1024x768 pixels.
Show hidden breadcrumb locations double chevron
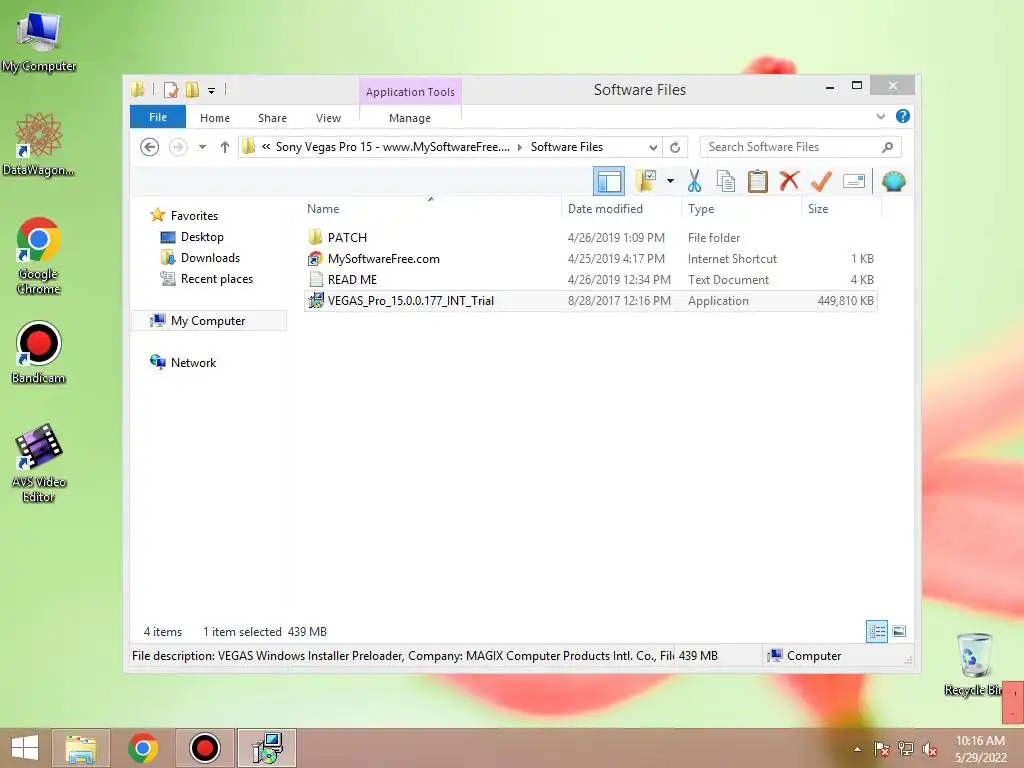pos(266,147)
